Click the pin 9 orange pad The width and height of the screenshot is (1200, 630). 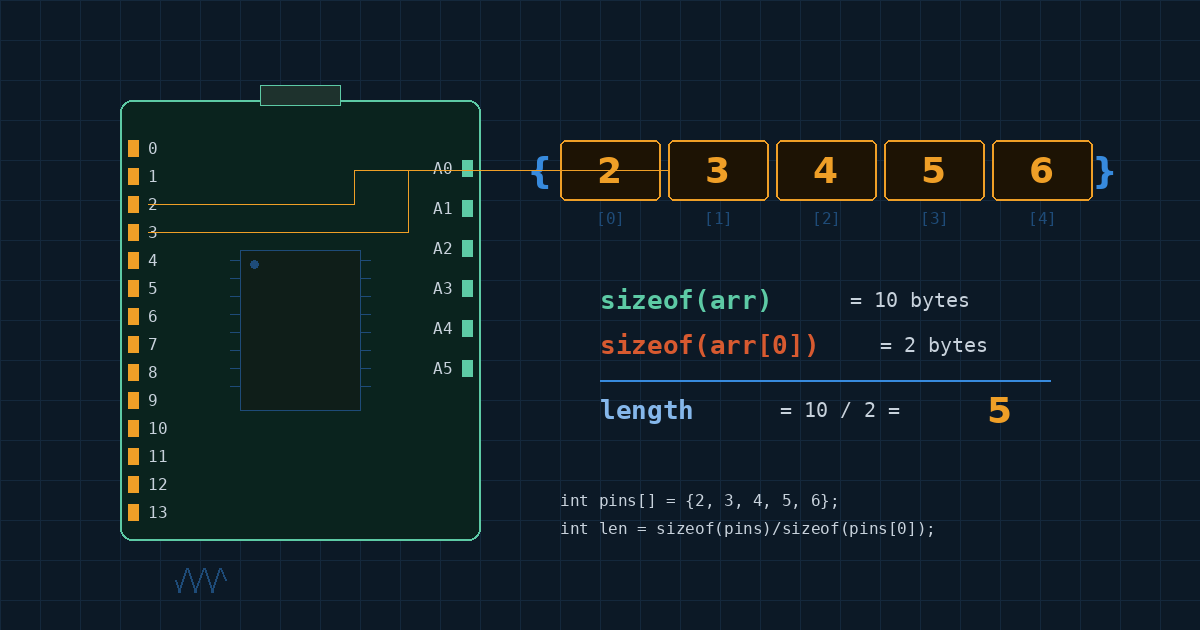tap(133, 400)
